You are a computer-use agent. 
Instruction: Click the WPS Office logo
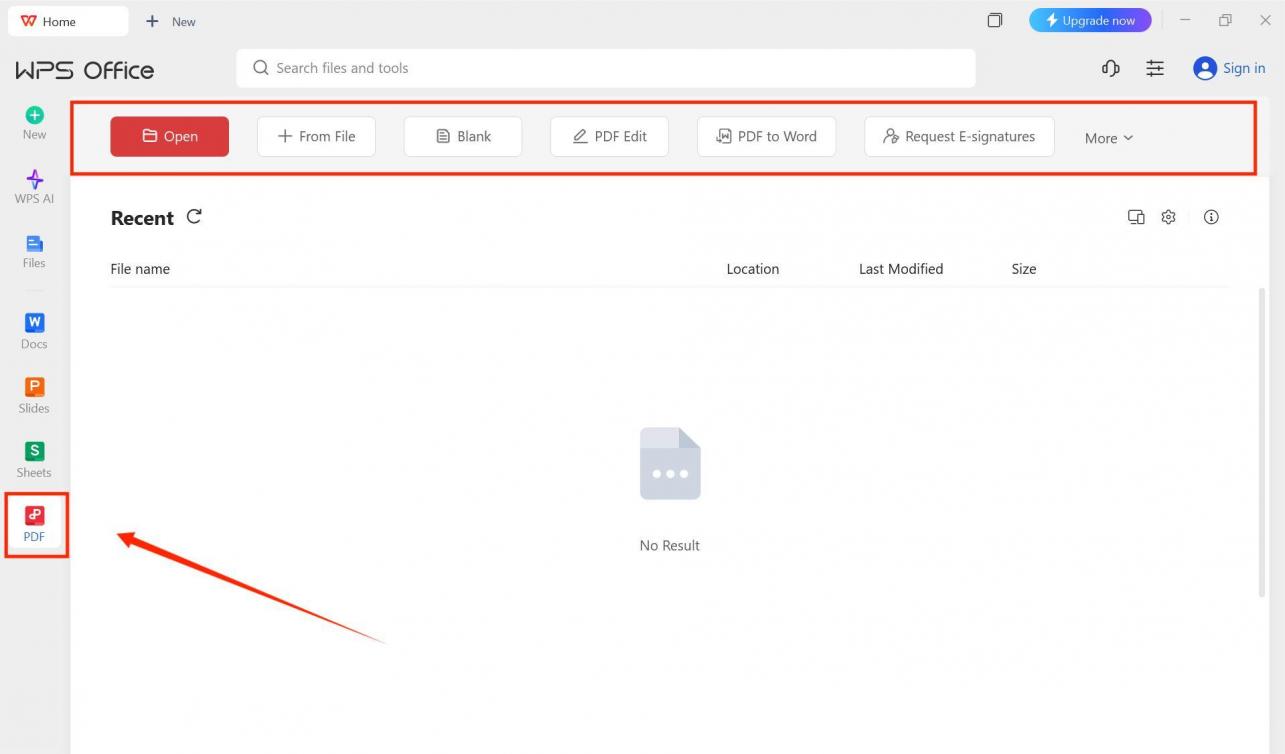coord(85,70)
